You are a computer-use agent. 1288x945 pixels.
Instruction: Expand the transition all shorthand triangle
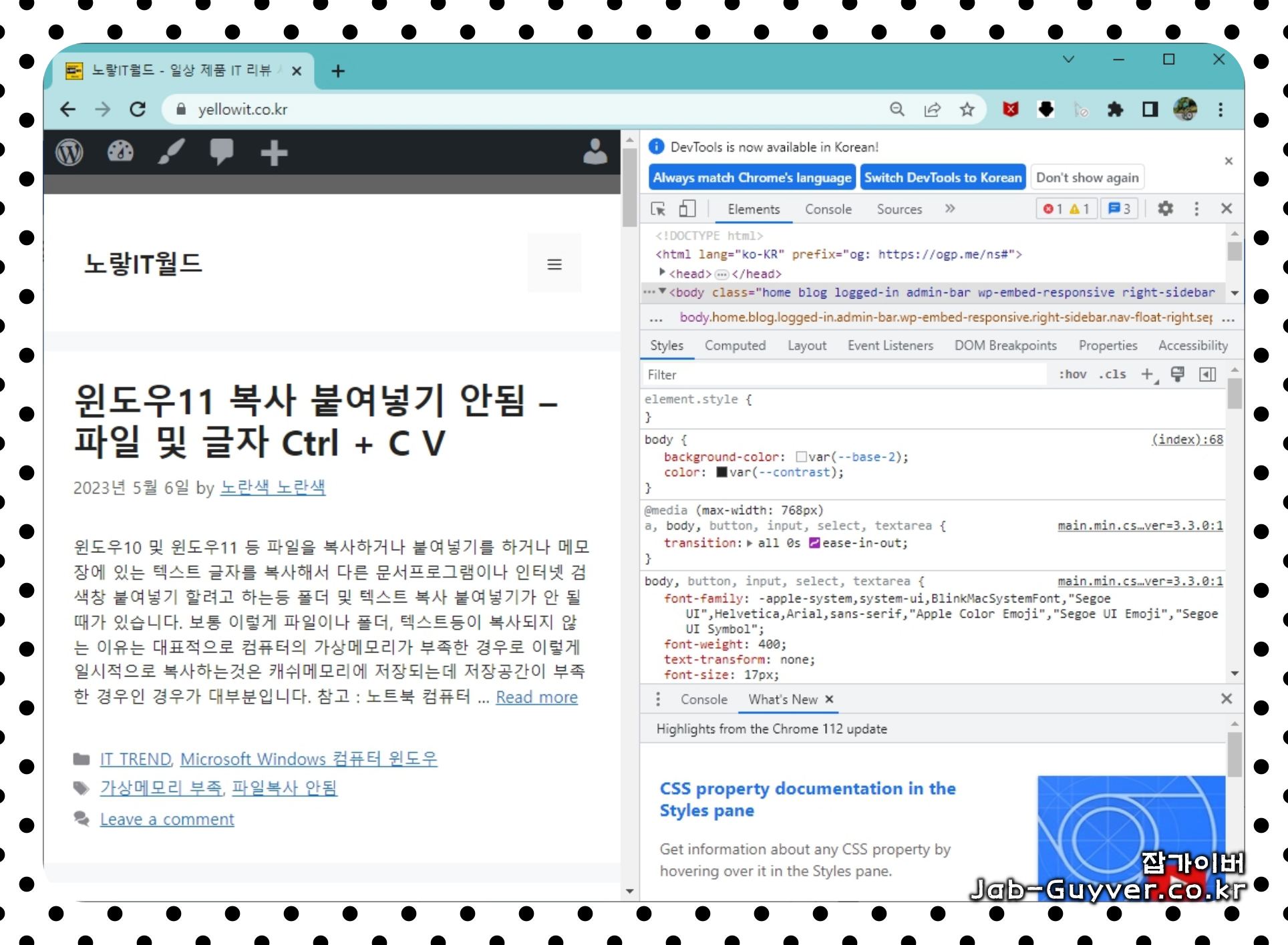[750, 544]
